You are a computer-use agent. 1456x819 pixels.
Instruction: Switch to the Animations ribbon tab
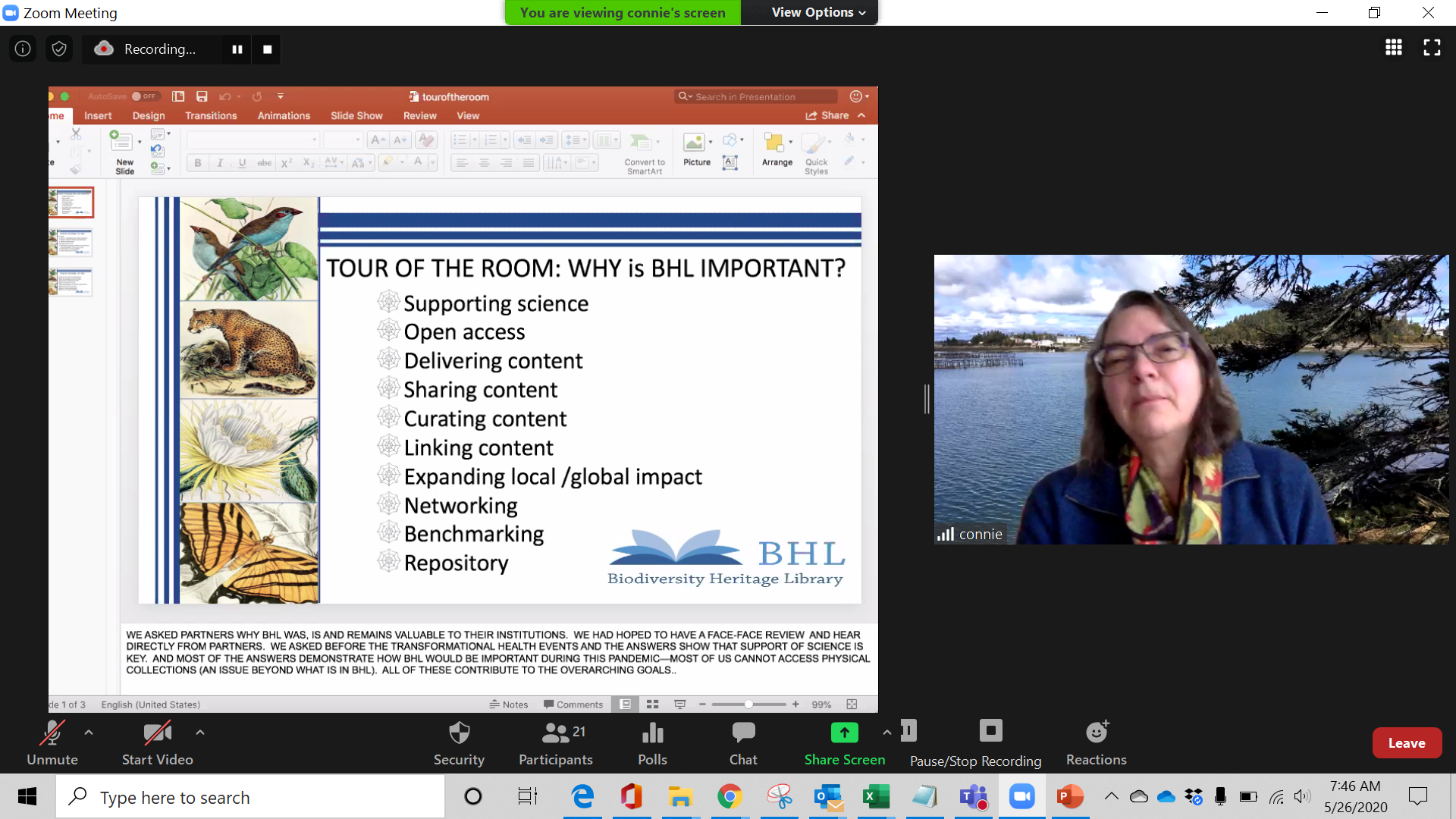click(283, 115)
